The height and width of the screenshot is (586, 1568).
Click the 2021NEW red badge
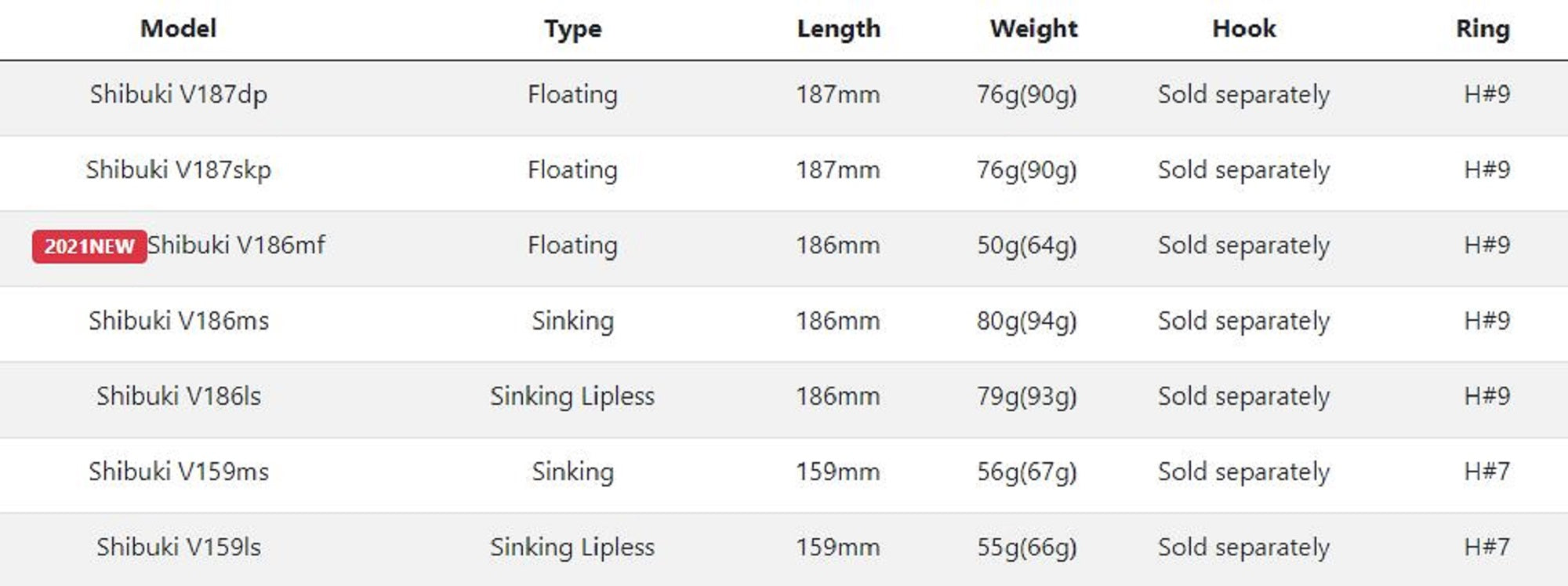(x=89, y=246)
